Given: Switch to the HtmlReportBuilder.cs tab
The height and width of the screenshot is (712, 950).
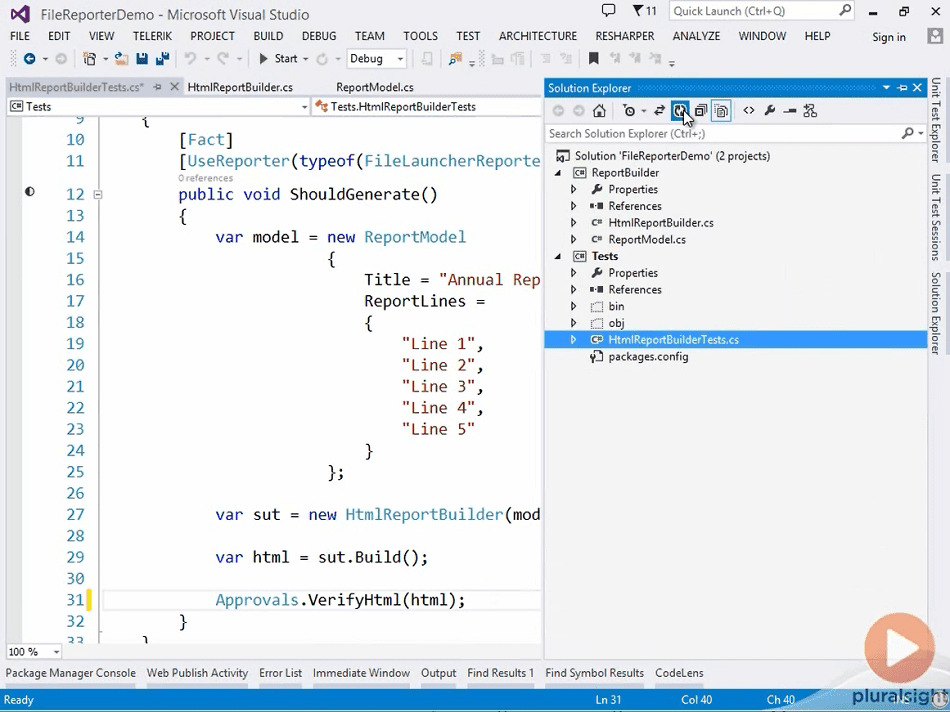Looking at the screenshot, I should pyautogui.click(x=240, y=87).
